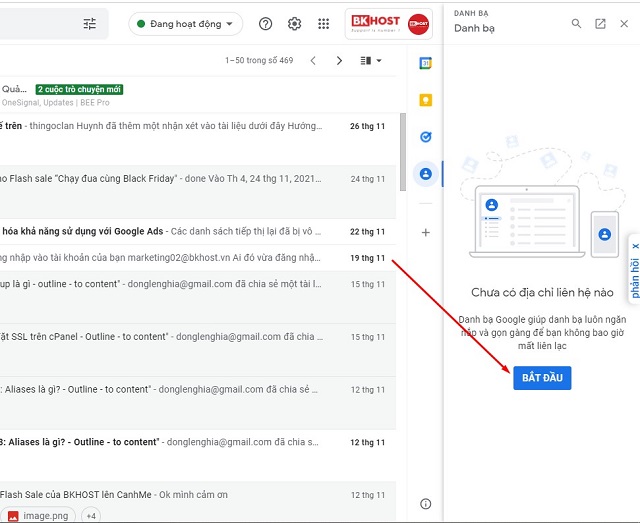Screen dimensions: 640x523
Task: Open Google Keep side panel icon
Action: [x=426, y=100]
